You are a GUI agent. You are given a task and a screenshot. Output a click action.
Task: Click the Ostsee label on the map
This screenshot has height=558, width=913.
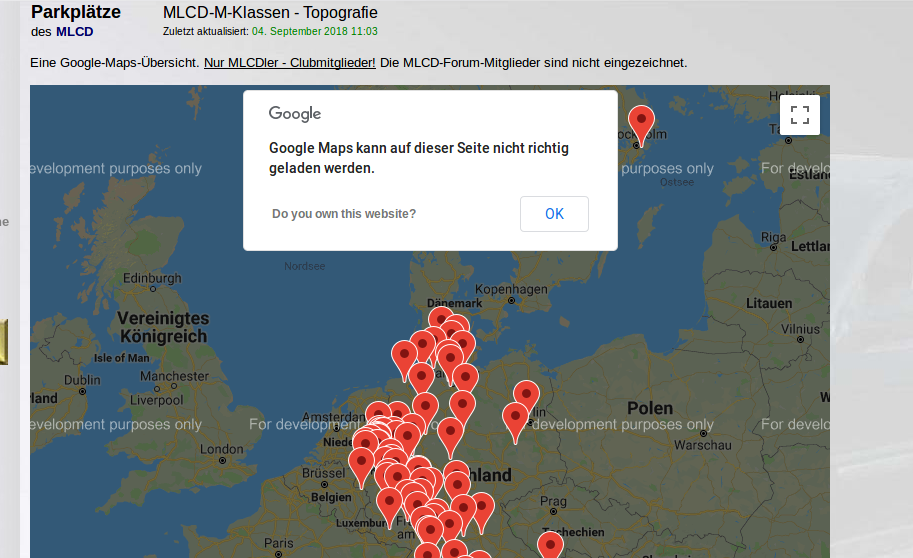pyautogui.click(x=677, y=182)
